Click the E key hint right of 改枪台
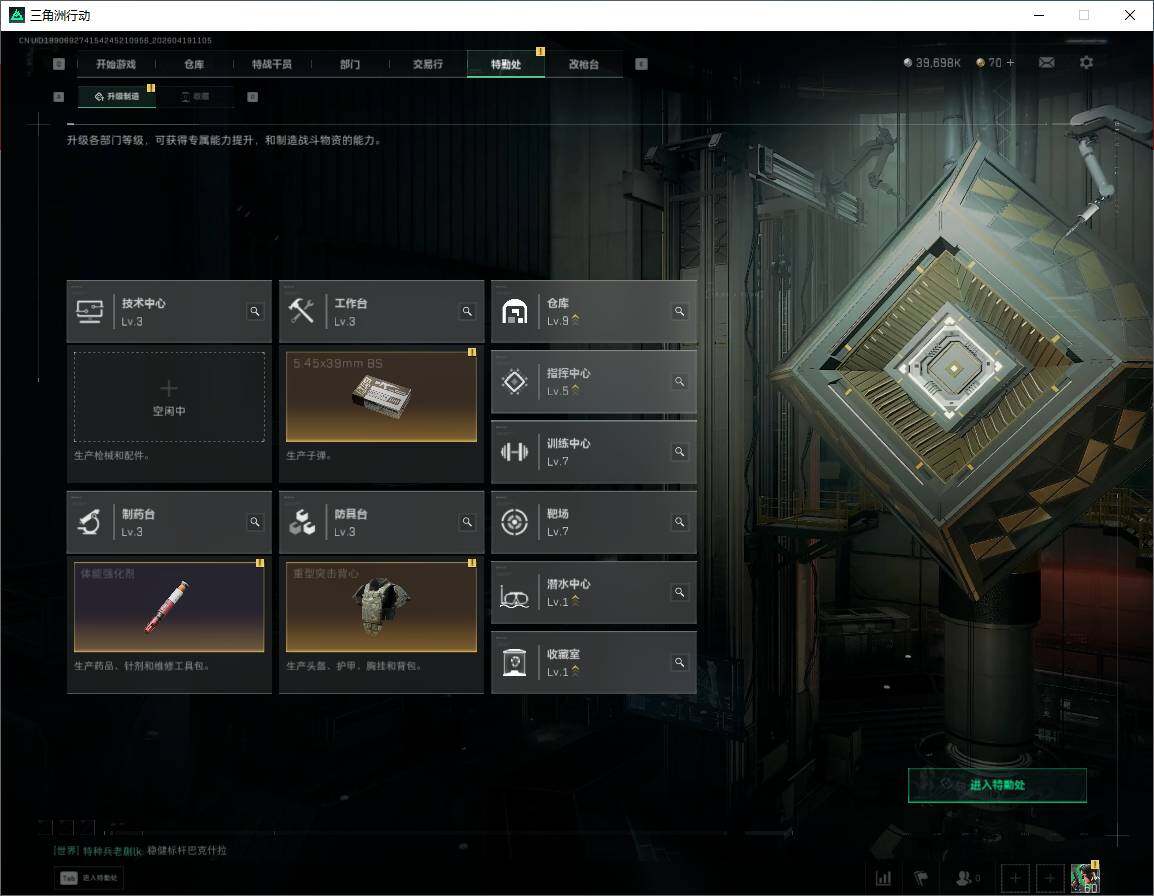Image resolution: width=1154 pixels, height=896 pixels. click(x=642, y=64)
